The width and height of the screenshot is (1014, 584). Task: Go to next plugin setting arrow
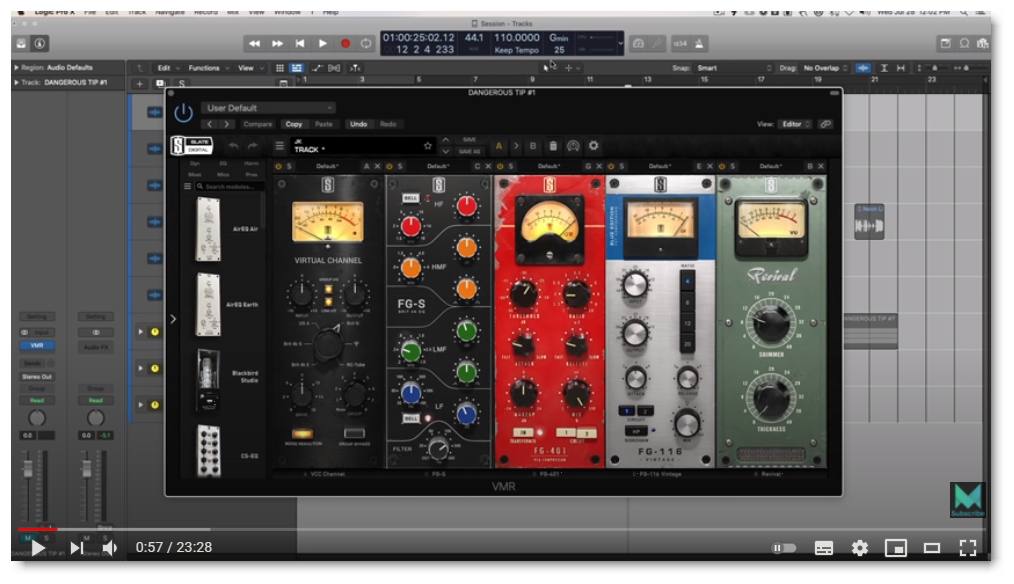[226, 124]
